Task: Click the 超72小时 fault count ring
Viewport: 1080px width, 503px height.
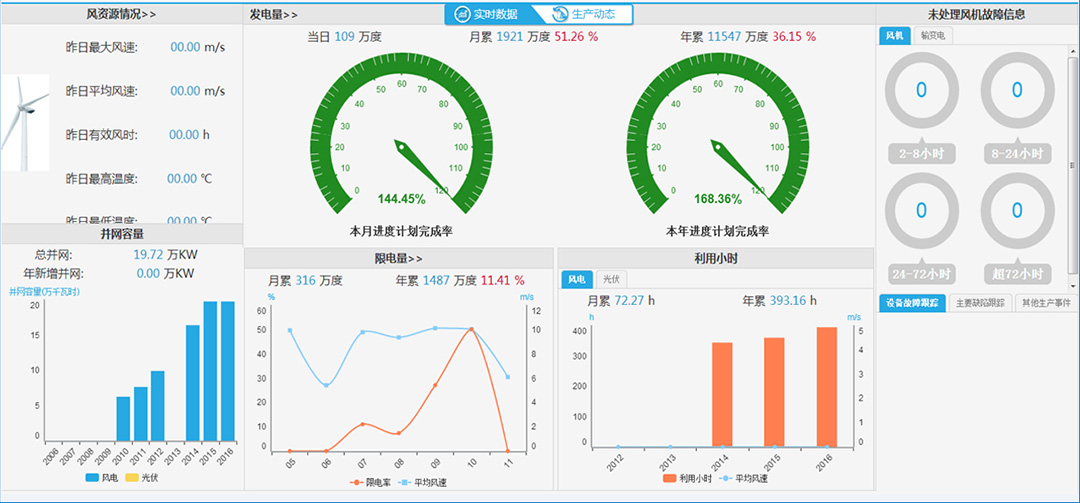Action: pyautogui.click(x=1017, y=211)
